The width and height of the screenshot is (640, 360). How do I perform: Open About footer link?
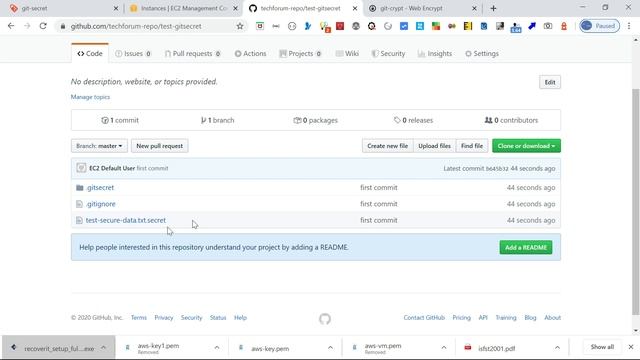pos(552,318)
